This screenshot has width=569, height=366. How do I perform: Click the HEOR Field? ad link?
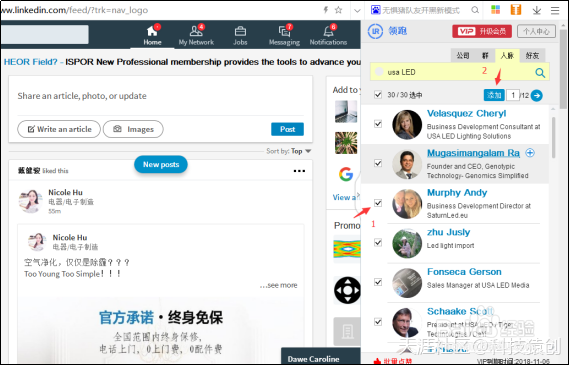pyautogui.click(x=31, y=62)
